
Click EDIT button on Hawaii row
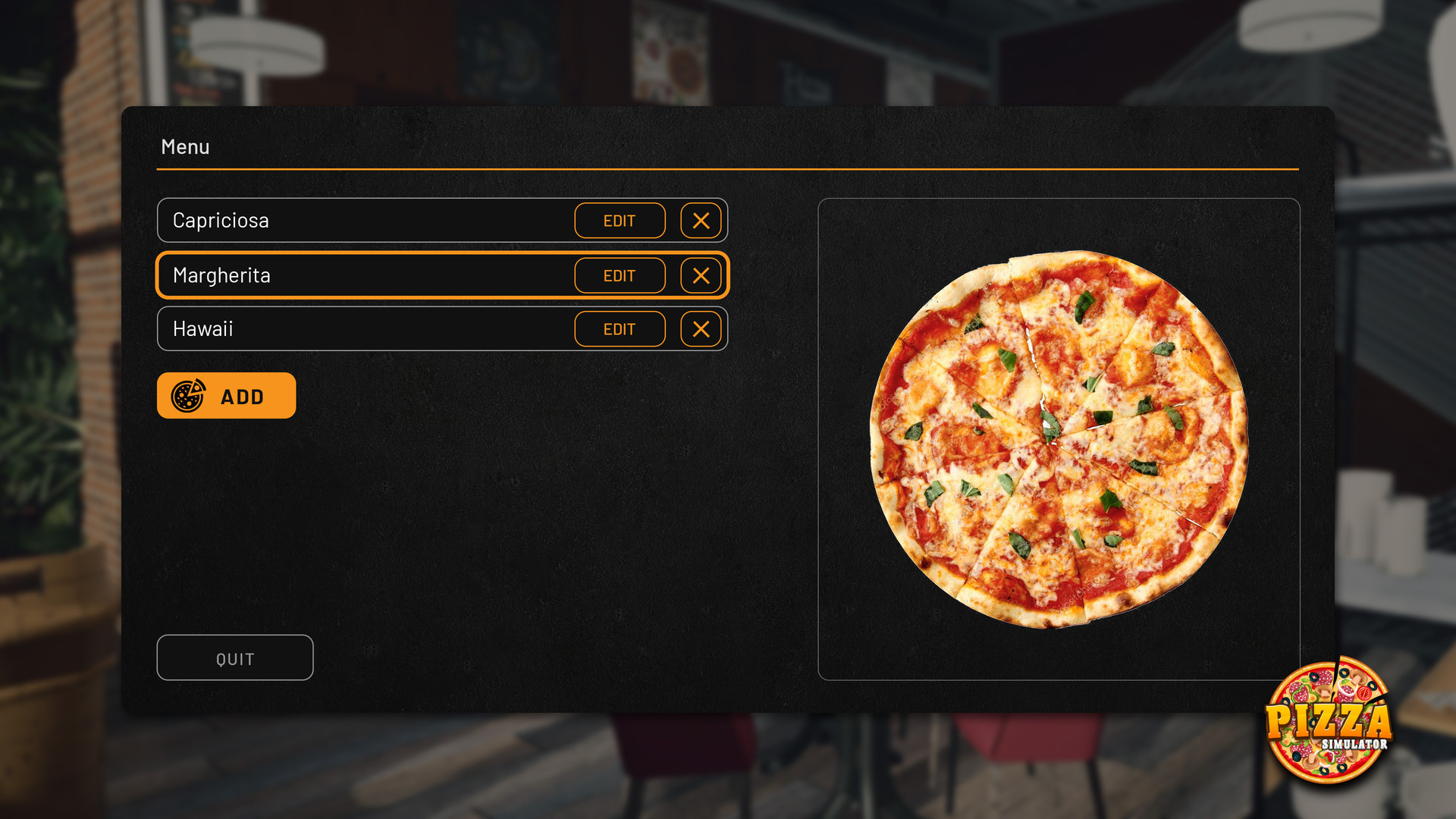(x=618, y=328)
